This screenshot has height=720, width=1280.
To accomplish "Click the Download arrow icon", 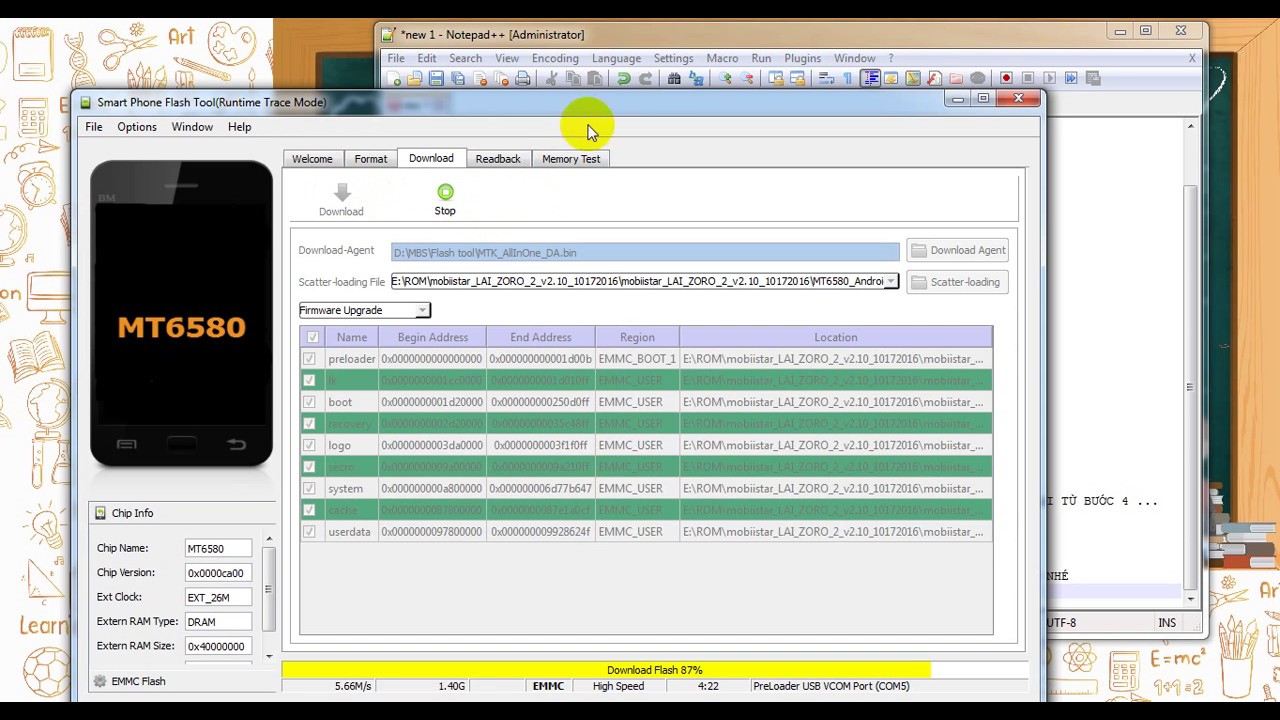I will (341, 192).
